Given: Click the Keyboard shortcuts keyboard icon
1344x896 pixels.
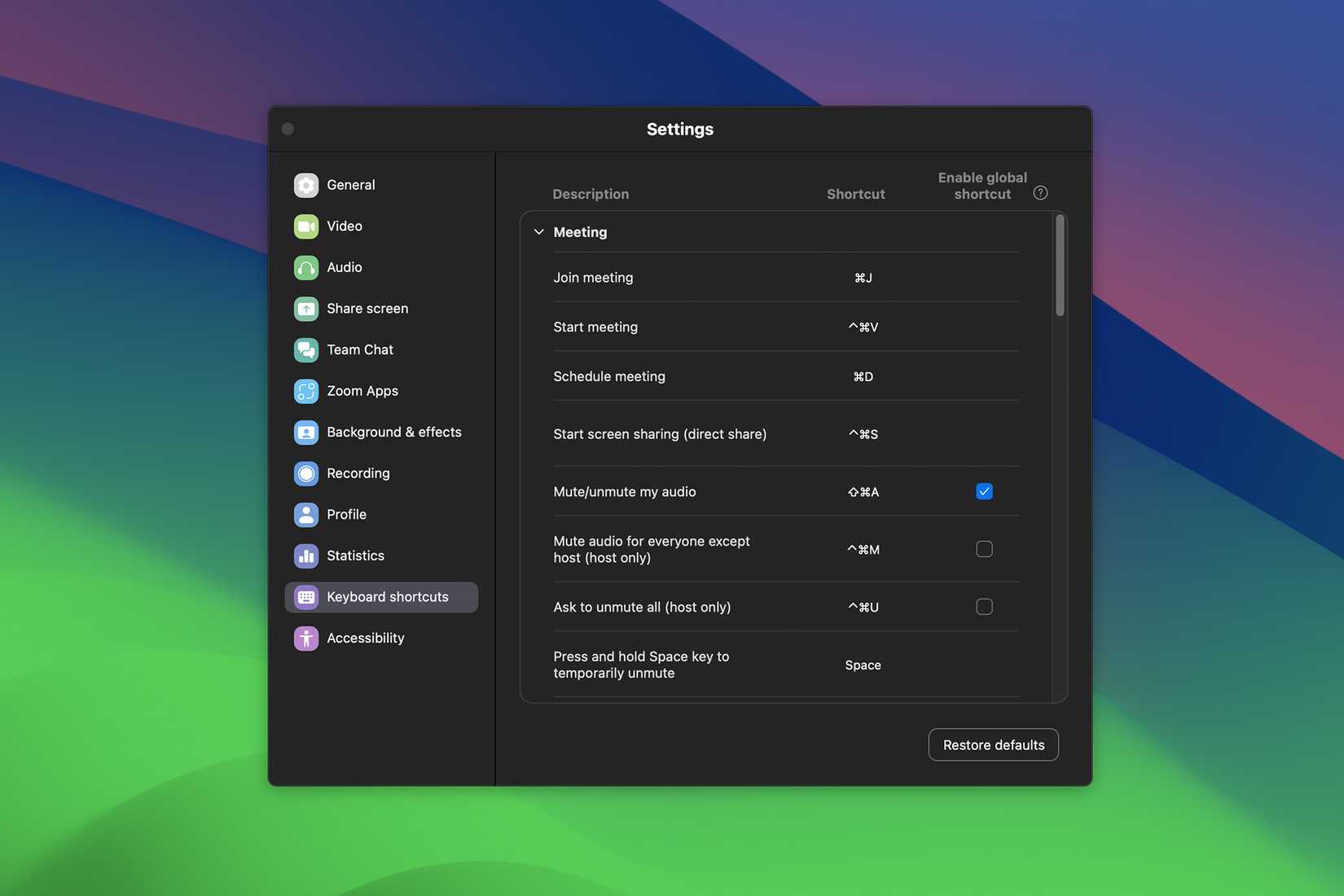Looking at the screenshot, I should tap(306, 597).
